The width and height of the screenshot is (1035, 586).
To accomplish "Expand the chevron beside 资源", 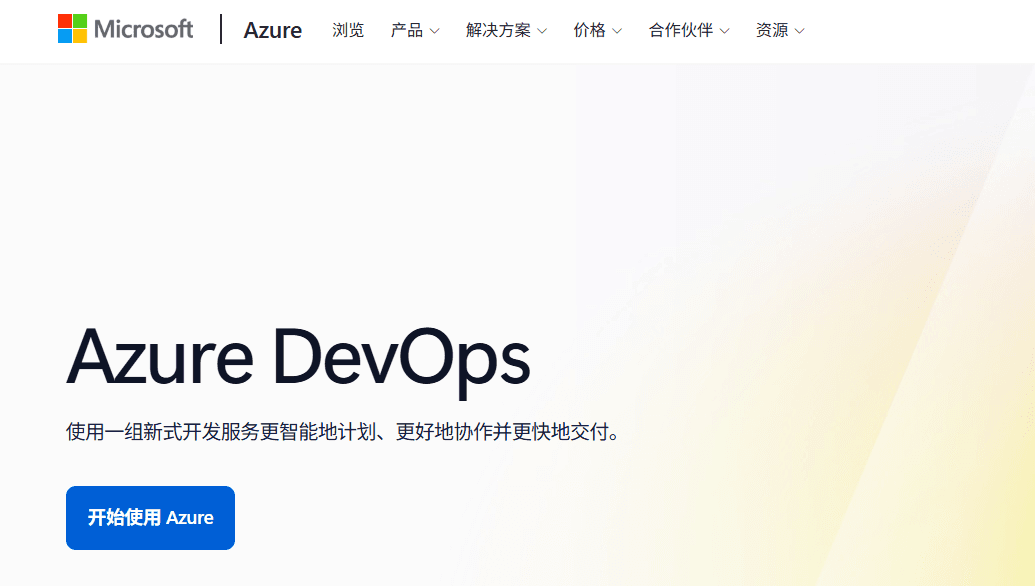I will click(x=799, y=31).
